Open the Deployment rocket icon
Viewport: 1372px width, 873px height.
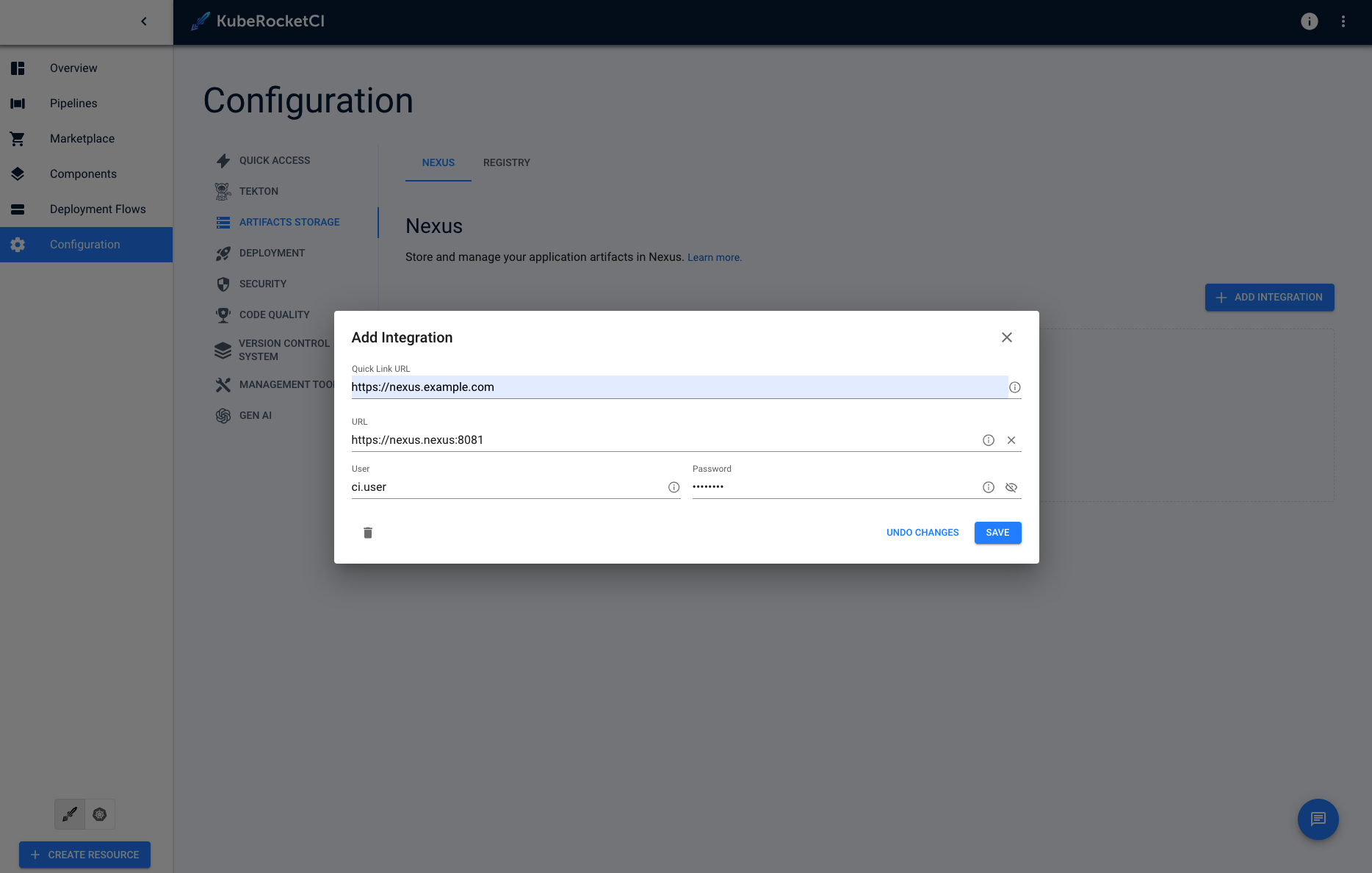click(x=223, y=253)
